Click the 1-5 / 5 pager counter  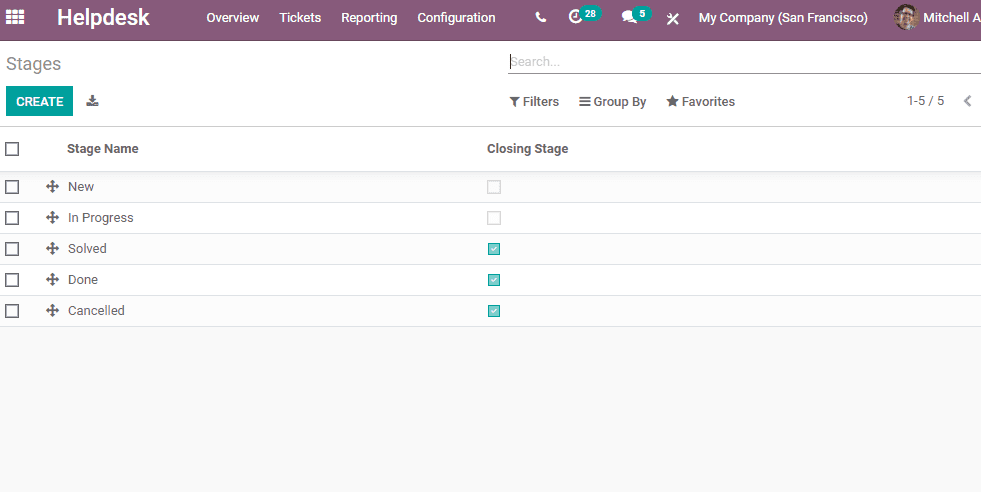click(925, 101)
